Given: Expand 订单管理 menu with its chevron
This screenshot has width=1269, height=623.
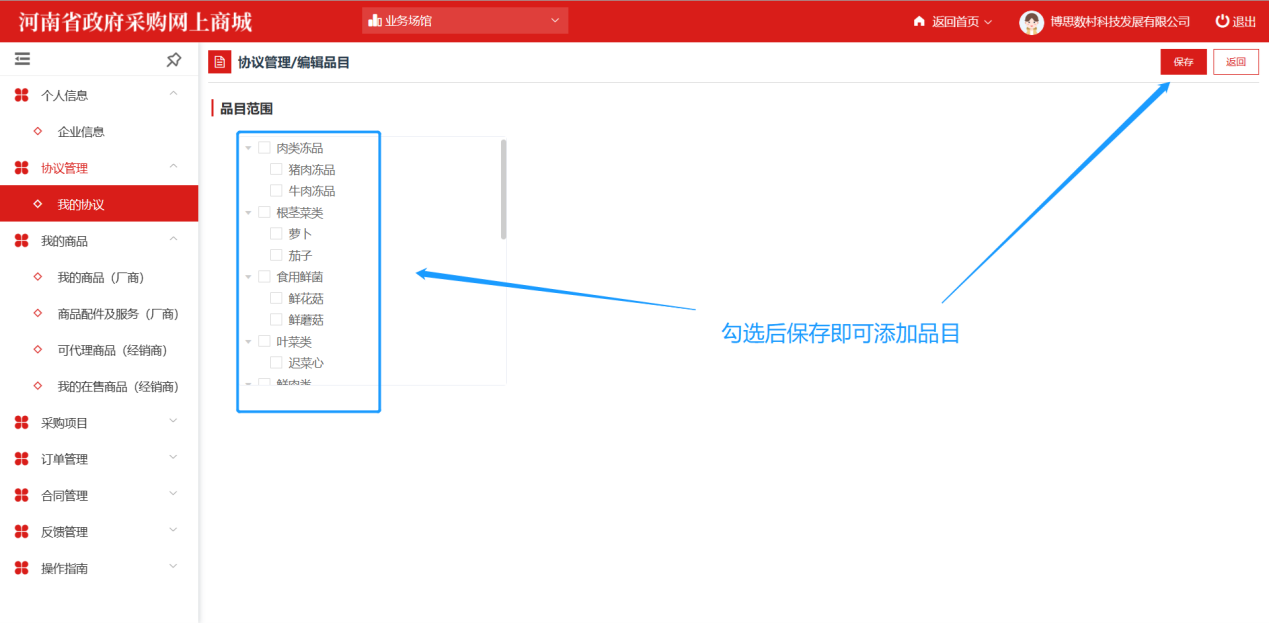Looking at the screenshot, I should (x=173, y=457).
